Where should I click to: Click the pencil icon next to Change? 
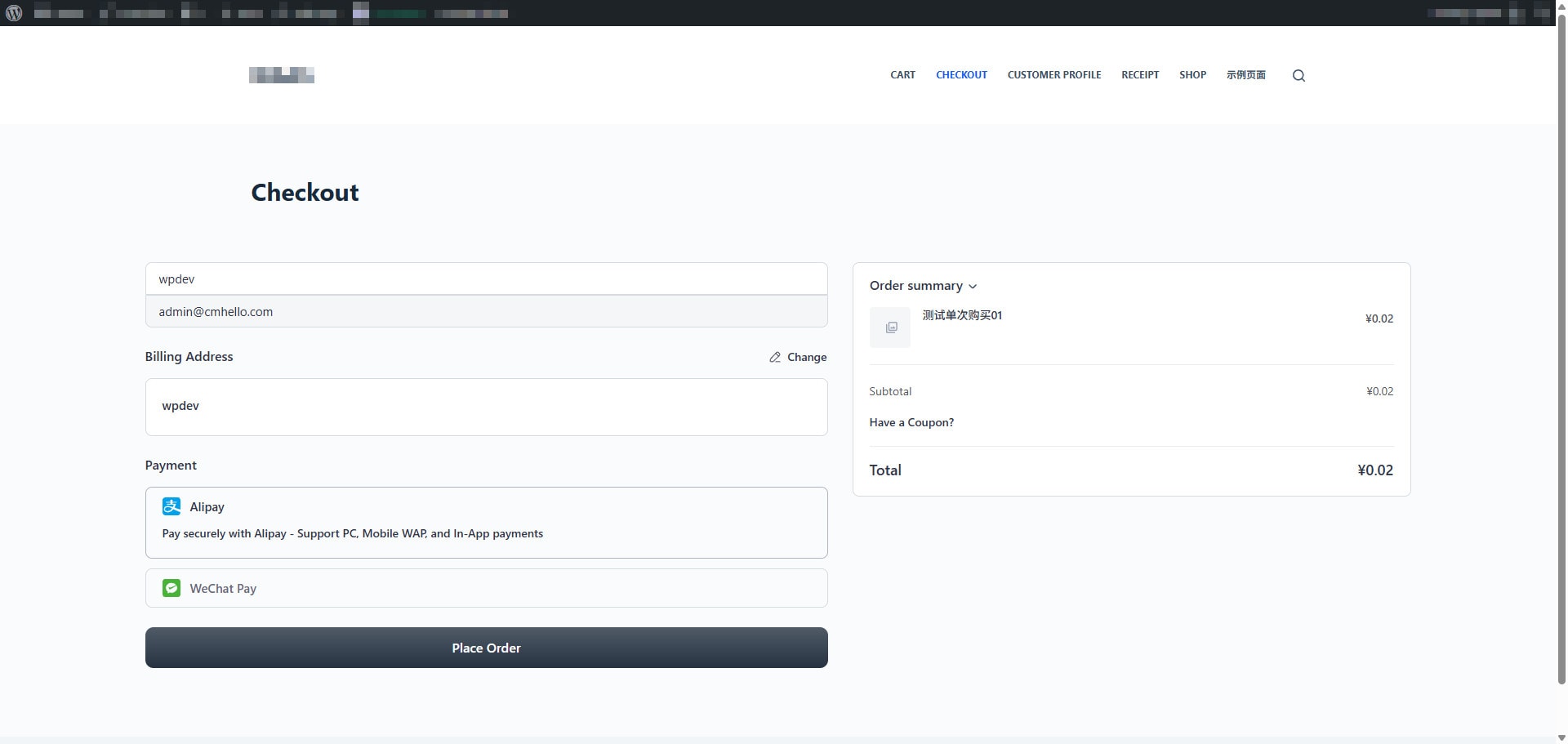point(775,357)
